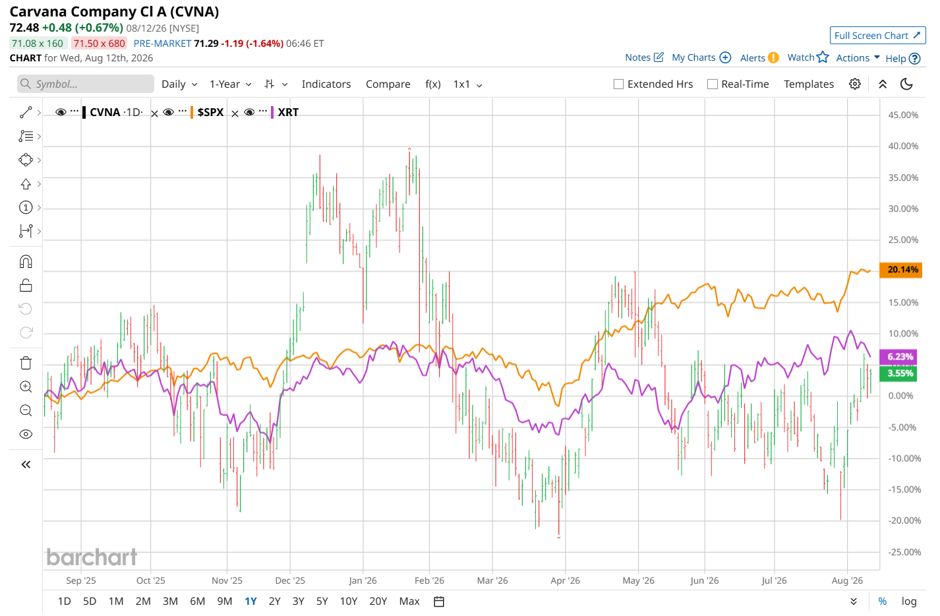This screenshot has height=616, width=940.
Task: Open the 1x1 grid layout dropdown
Action: tap(468, 84)
